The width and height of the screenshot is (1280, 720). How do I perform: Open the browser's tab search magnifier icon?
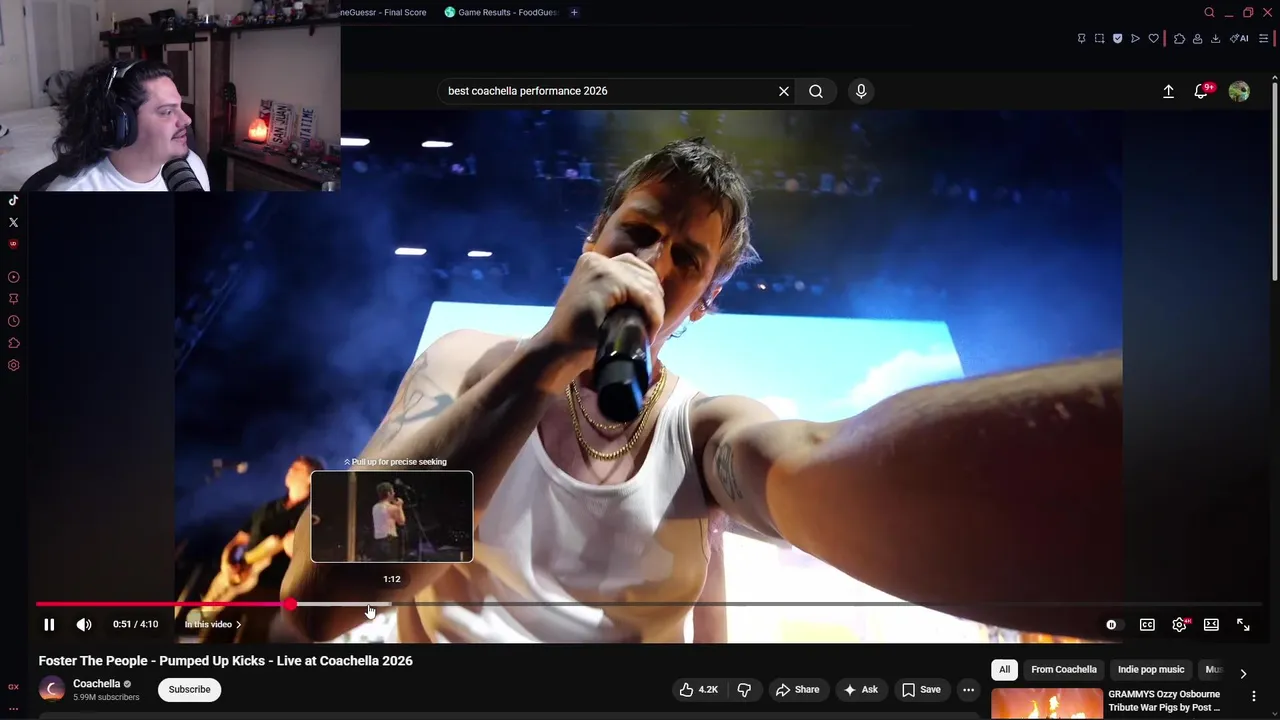[1209, 12]
